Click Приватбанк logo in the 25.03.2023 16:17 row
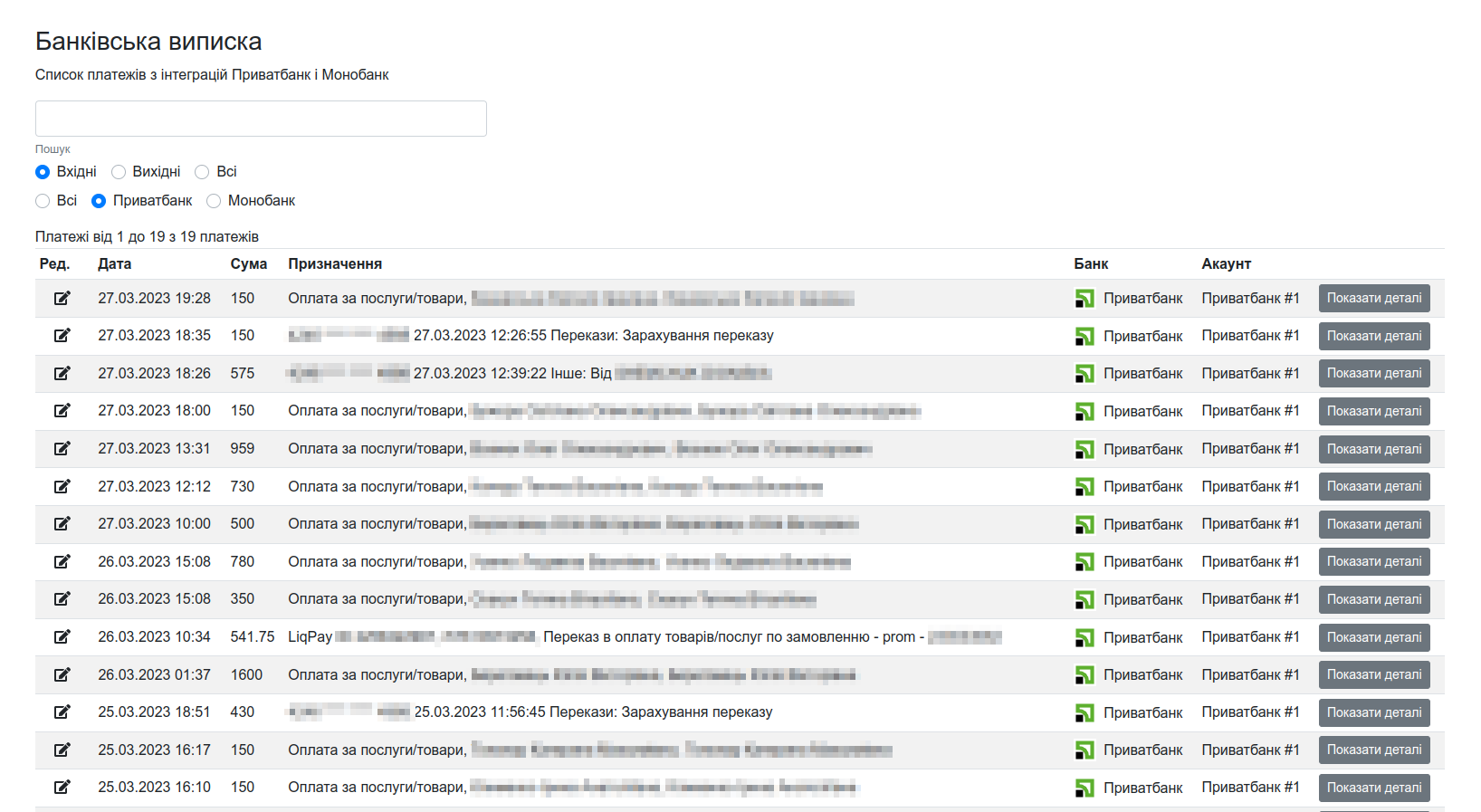 [1084, 750]
